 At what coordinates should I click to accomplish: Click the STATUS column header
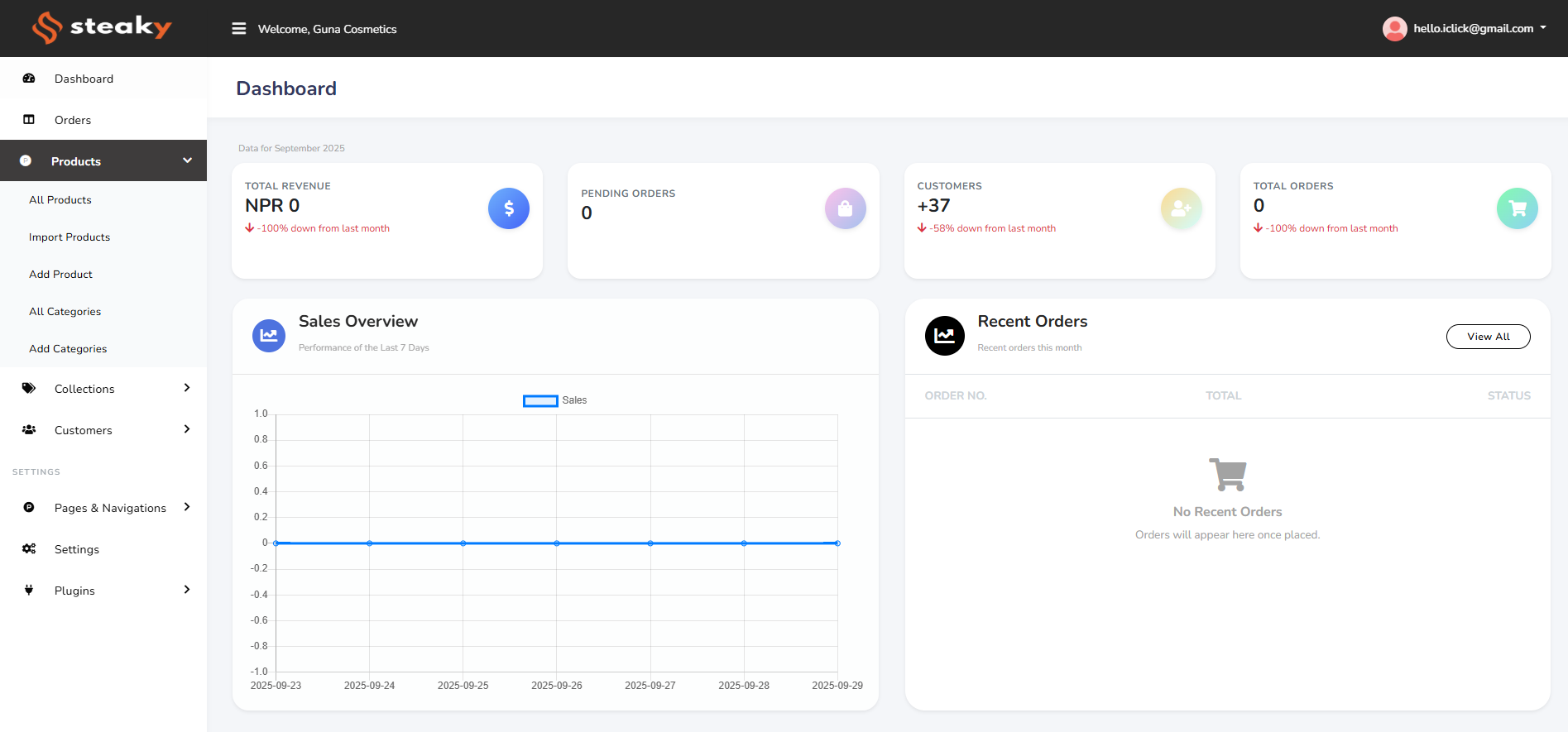[x=1509, y=396]
